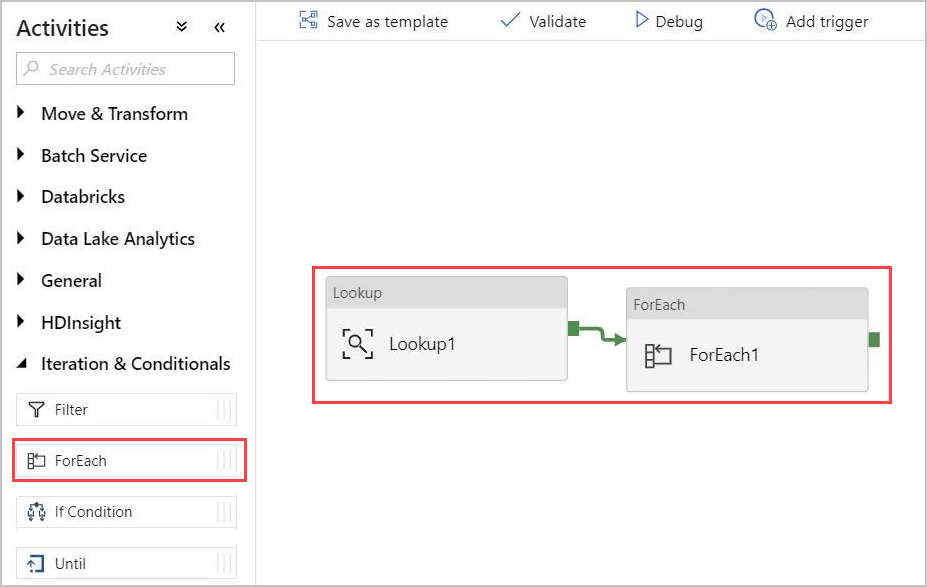
Task: Click the Search Activities input field
Action: point(125,69)
